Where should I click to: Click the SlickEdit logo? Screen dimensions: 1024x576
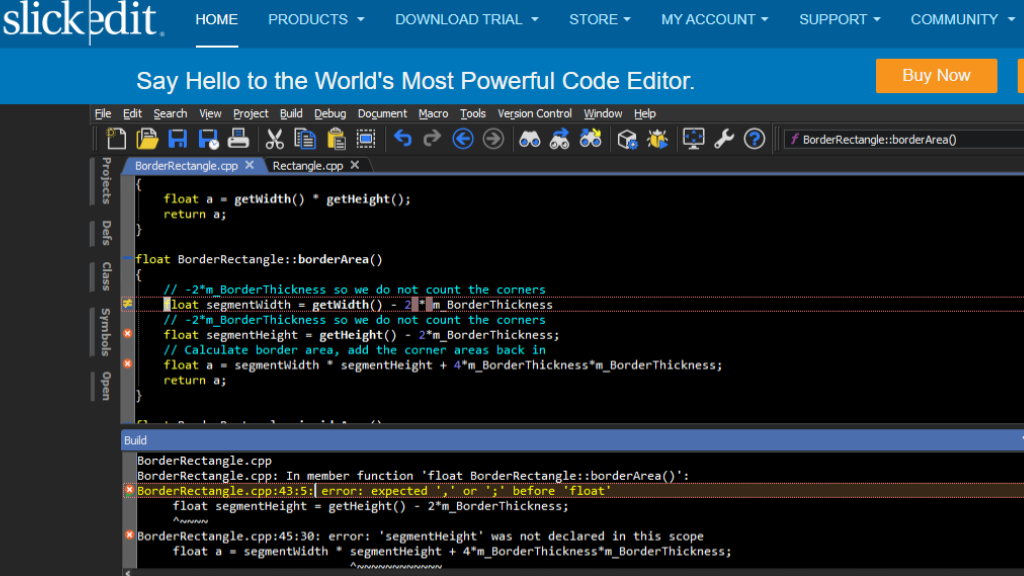tap(82, 21)
